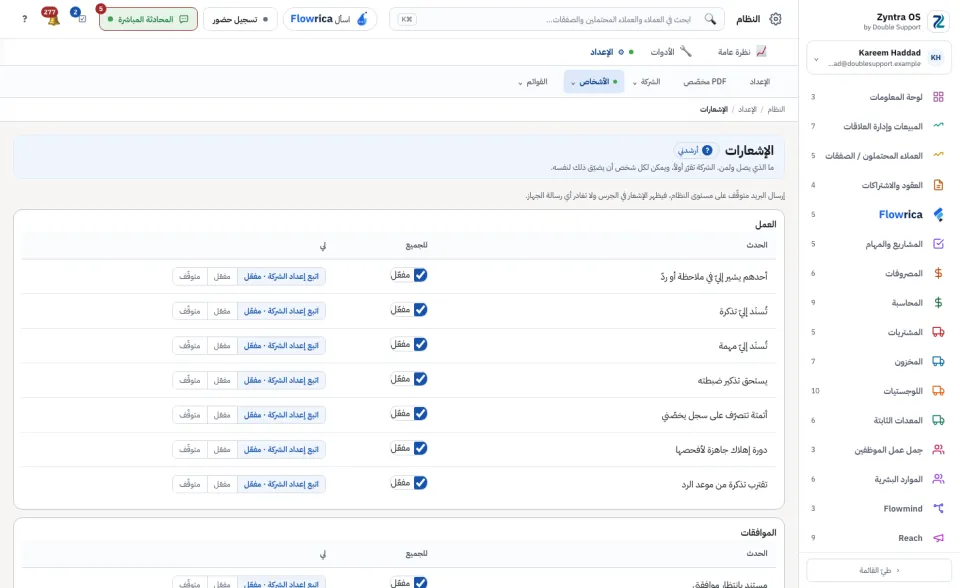Image resolution: width=960 pixels, height=588 pixels.
Task: Toggle checkbox for 'مستند بانتظار موافقة' in Approvals
Action: [420, 582]
